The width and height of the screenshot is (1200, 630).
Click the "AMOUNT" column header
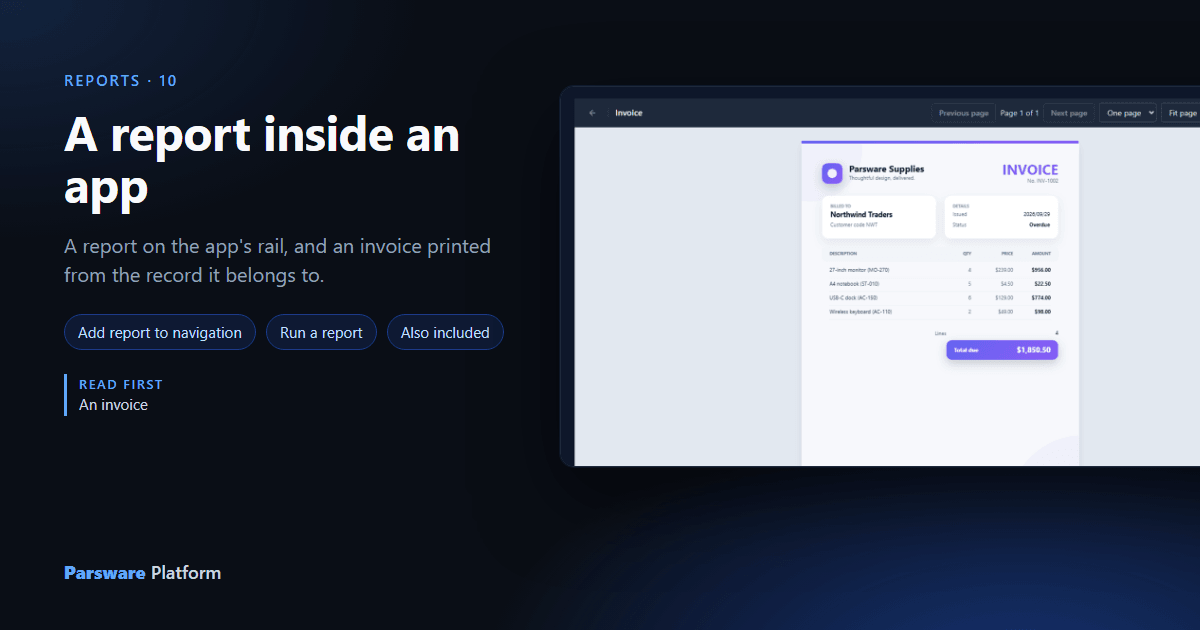pyautogui.click(x=1041, y=254)
